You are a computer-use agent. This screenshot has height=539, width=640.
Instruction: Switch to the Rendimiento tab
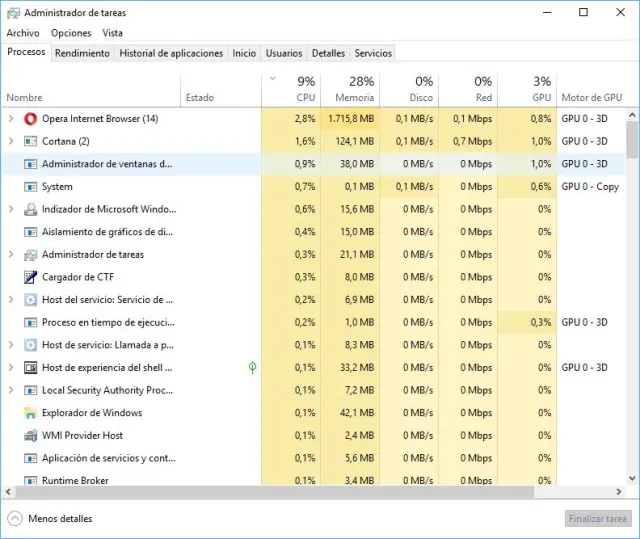pos(82,53)
